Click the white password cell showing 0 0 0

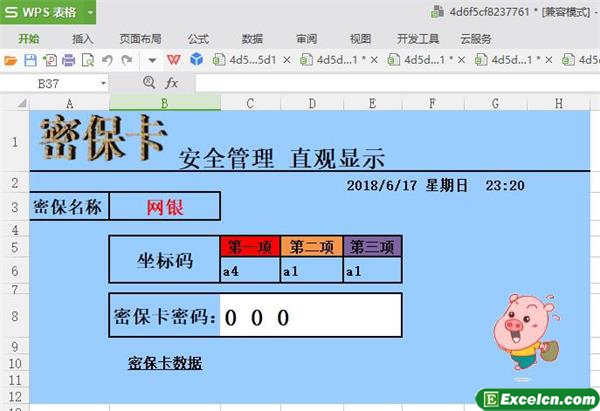310,316
